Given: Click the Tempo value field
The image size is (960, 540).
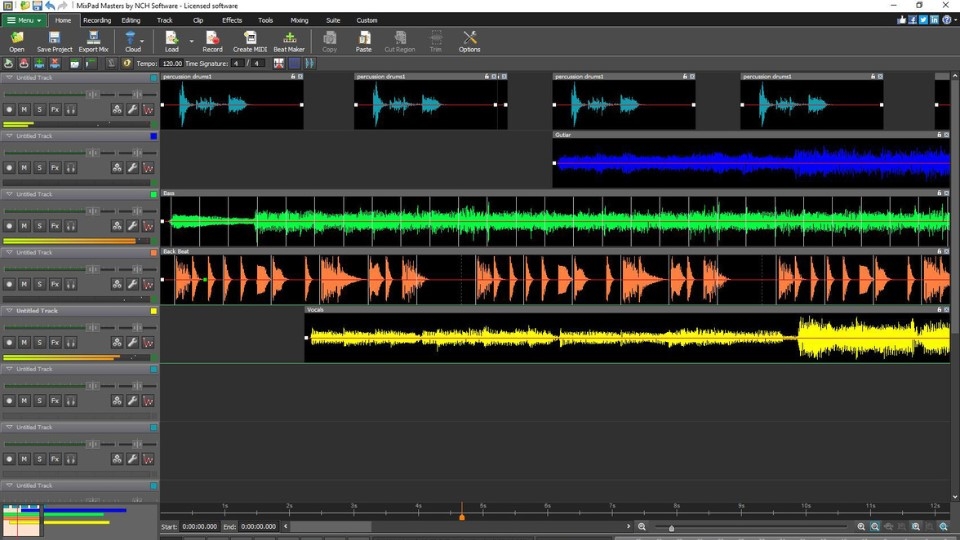Looking at the screenshot, I should pyautogui.click(x=171, y=63).
